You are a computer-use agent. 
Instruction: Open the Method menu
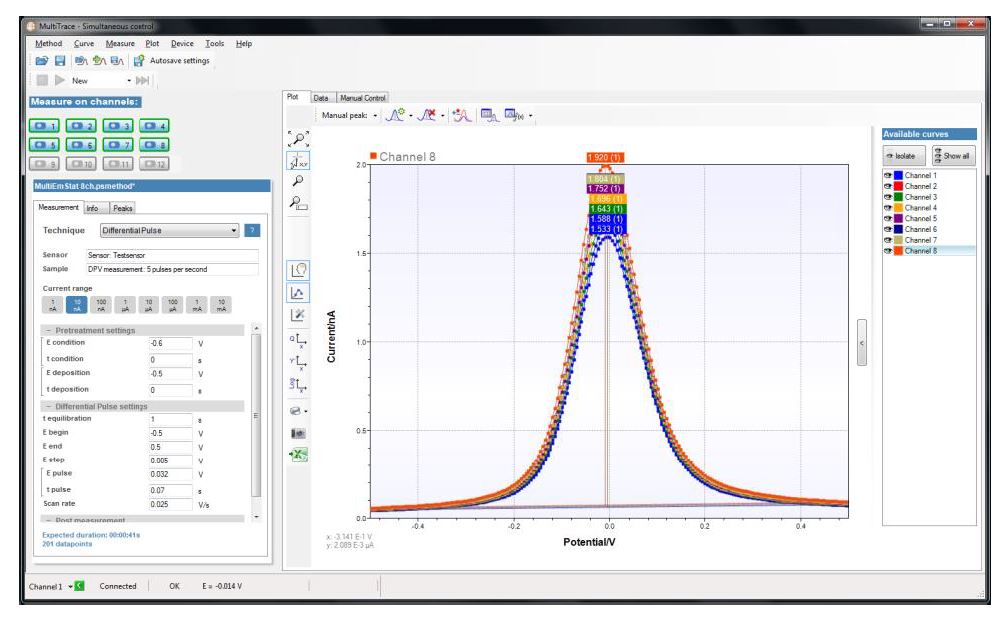coord(48,44)
